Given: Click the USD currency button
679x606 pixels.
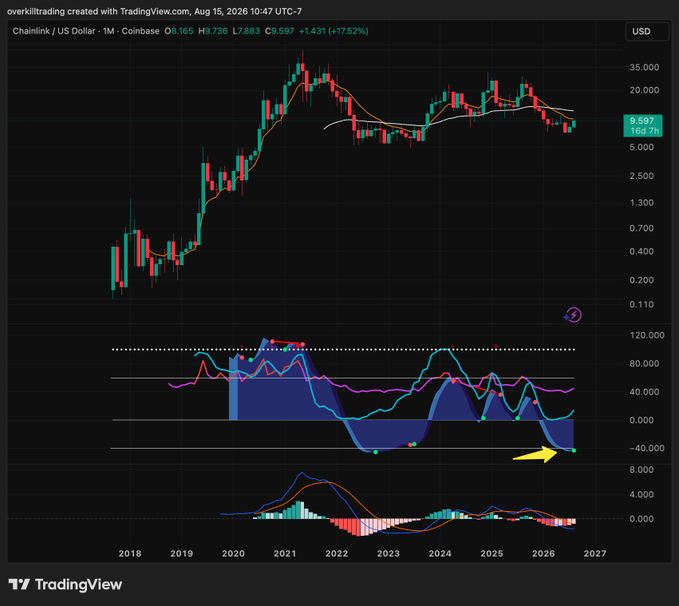Looking at the screenshot, I should click(x=647, y=32).
